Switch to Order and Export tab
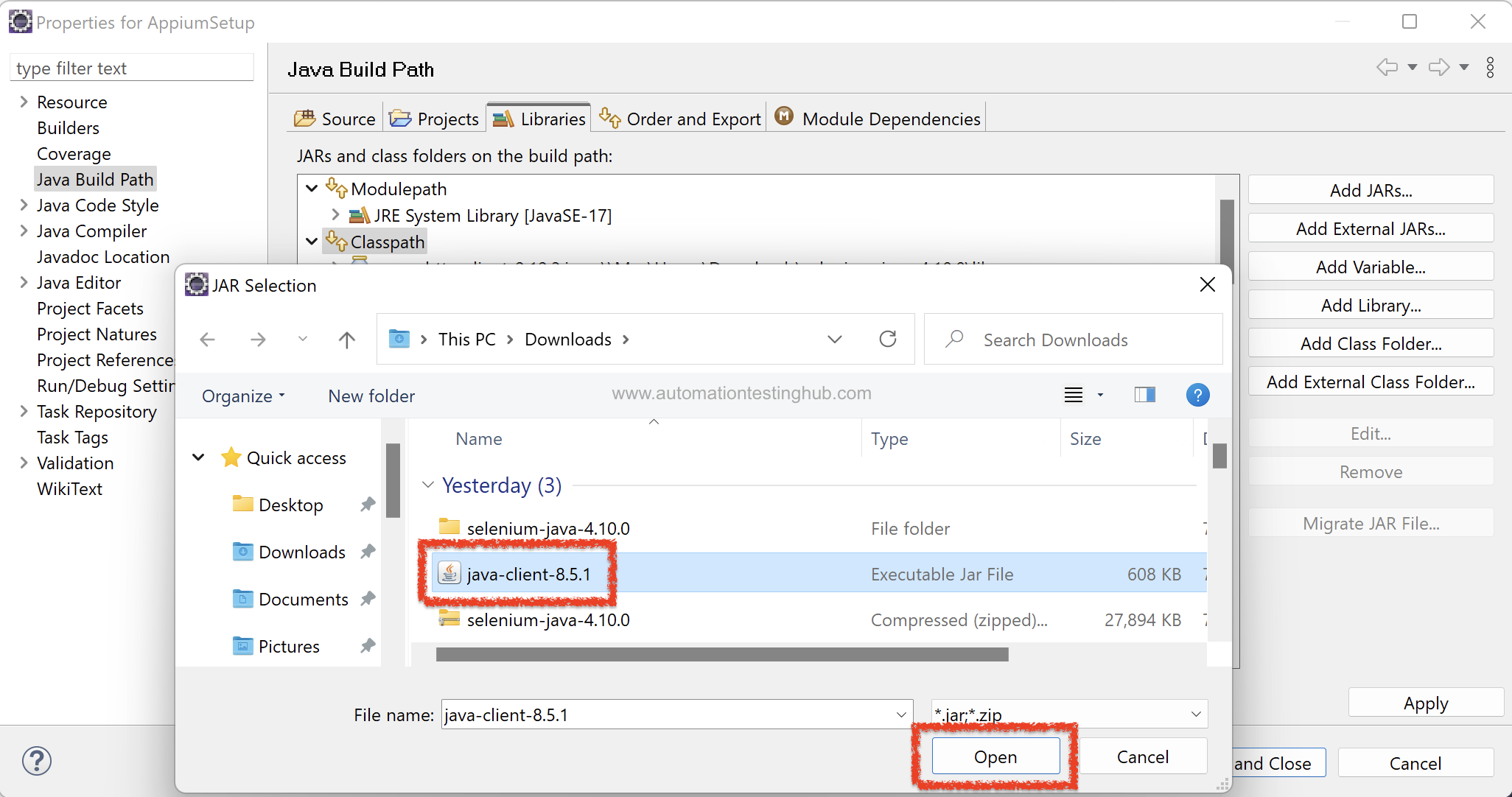 (x=679, y=119)
